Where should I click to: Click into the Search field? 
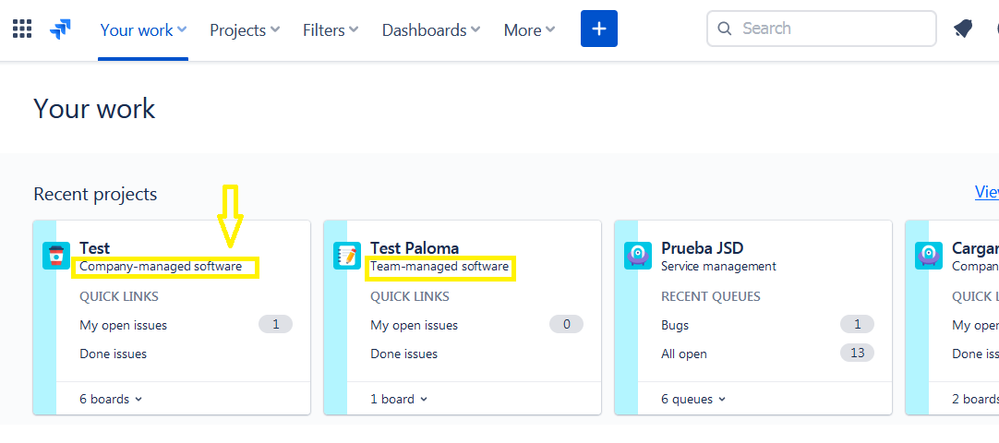click(x=821, y=29)
